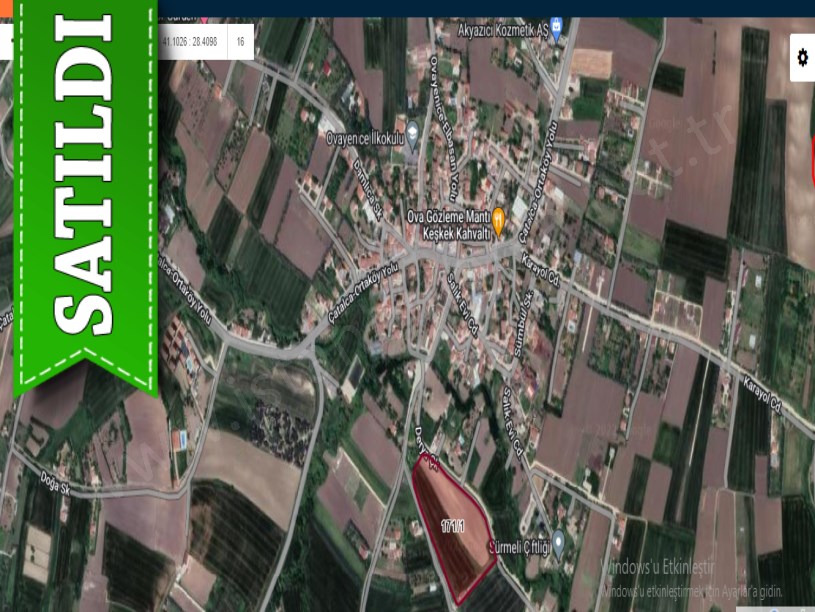Viewport: 815px width, 612px height.
Task: Click the Ovayenice İlkokulu school label
Action: (364, 140)
